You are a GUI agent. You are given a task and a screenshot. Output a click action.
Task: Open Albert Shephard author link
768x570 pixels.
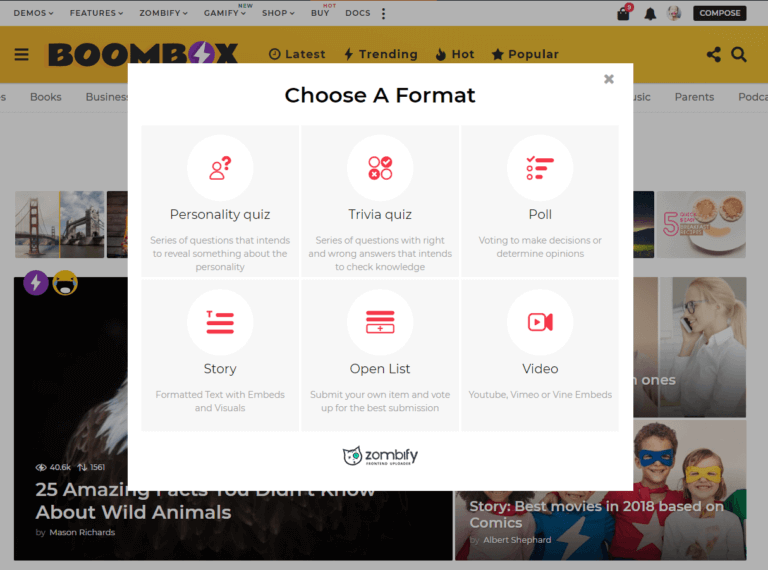tap(517, 540)
